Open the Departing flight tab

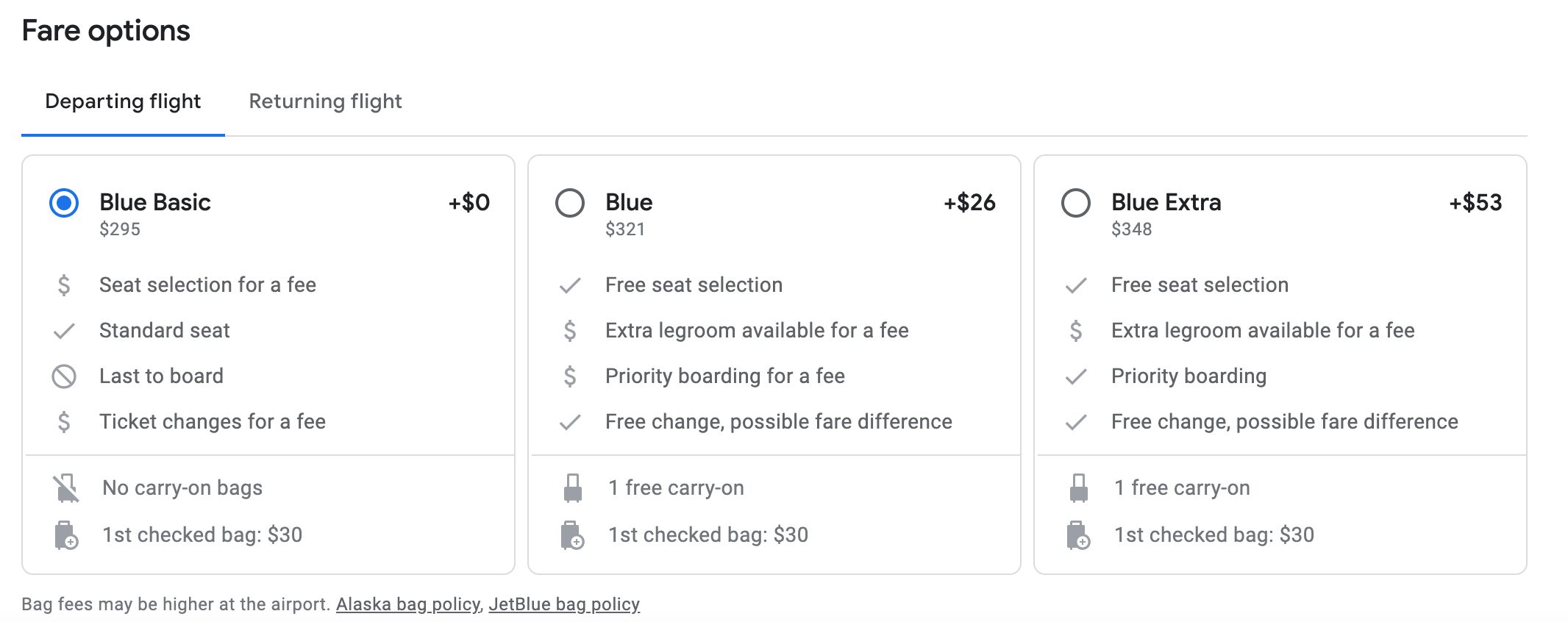point(123,101)
